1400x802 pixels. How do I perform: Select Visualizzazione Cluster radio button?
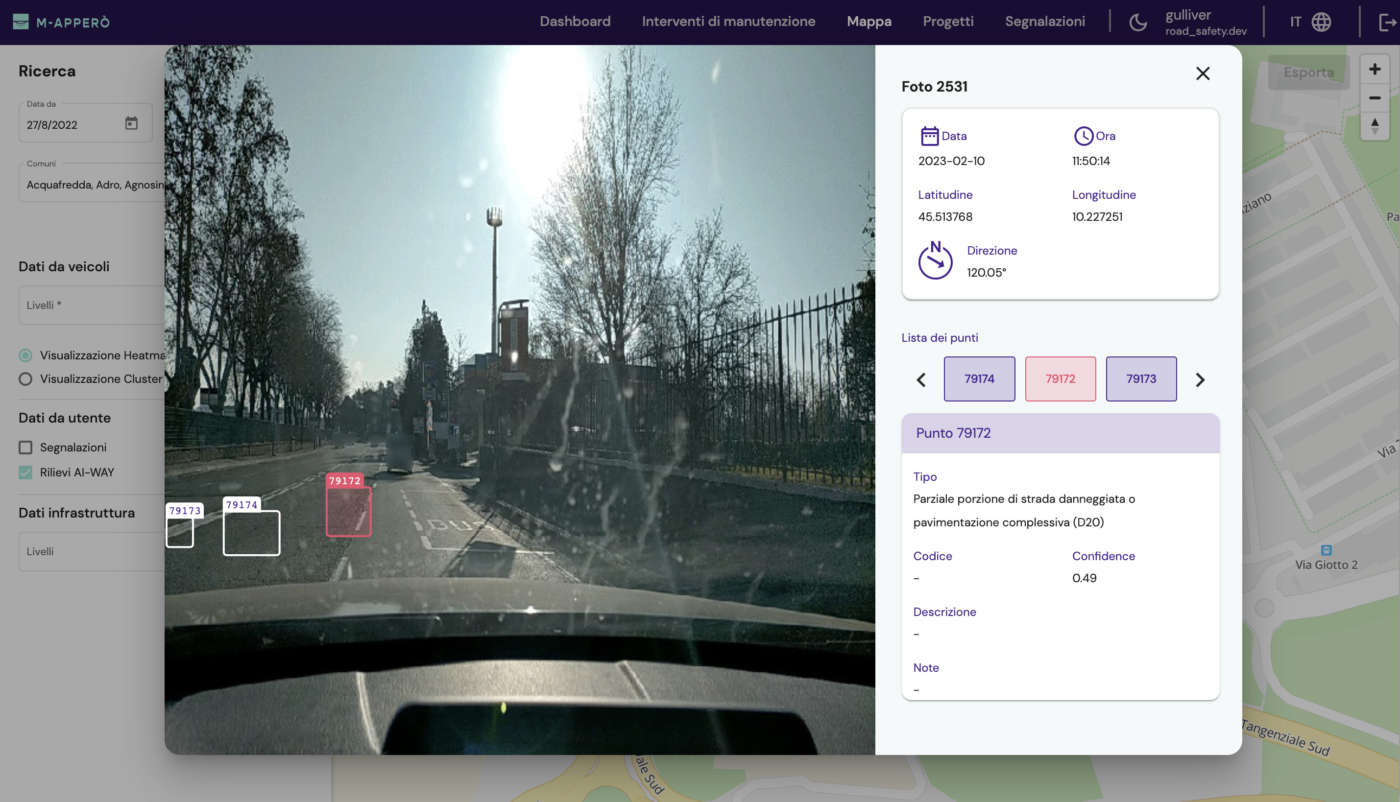[26, 379]
